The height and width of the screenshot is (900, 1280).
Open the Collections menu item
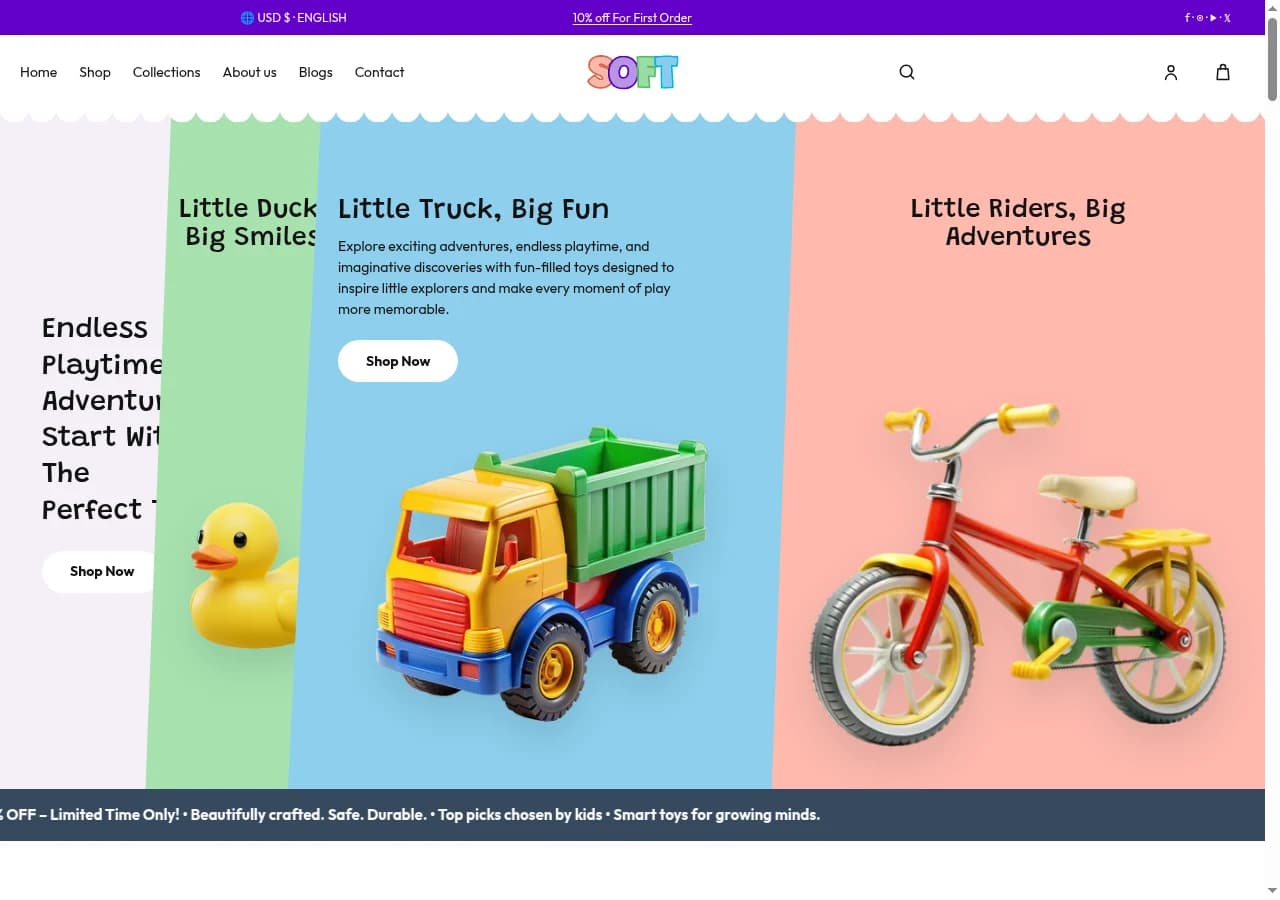(x=167, y=72)
